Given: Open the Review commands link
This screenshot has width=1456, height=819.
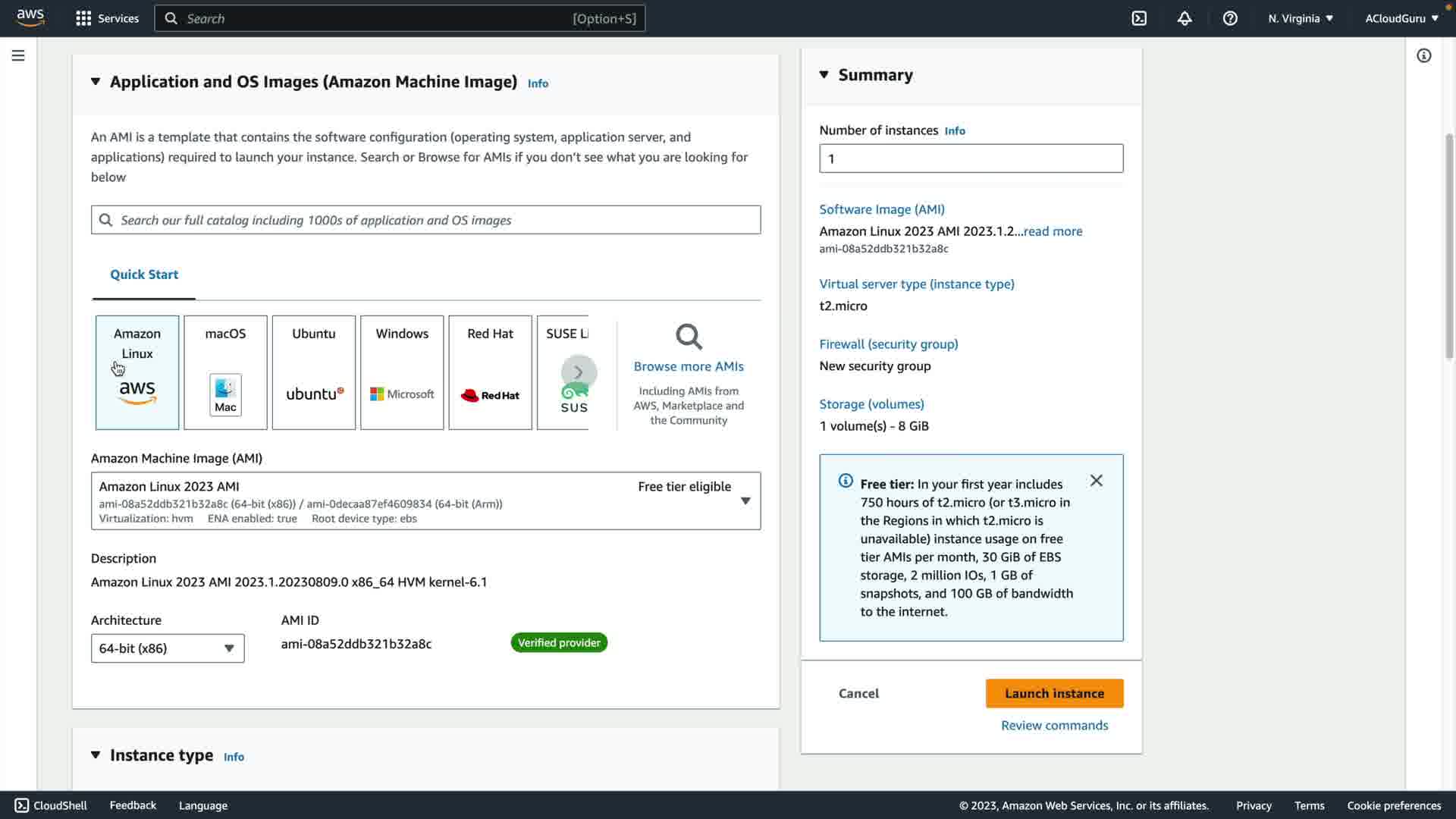Looking at the screenshot, I should pyautogui.click(x=1054, y=725).
